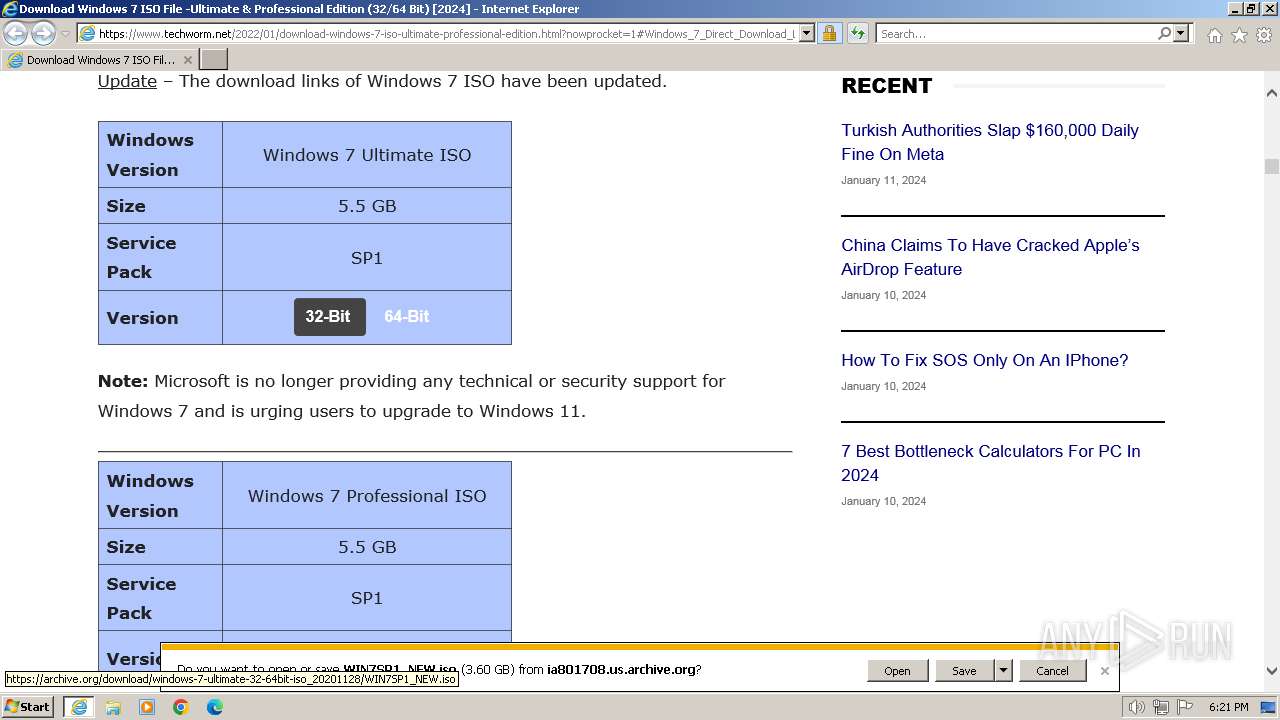Expand the address bar autocomplete dropdown
This screenshot has width=1280, height=720.
point(807,34)
